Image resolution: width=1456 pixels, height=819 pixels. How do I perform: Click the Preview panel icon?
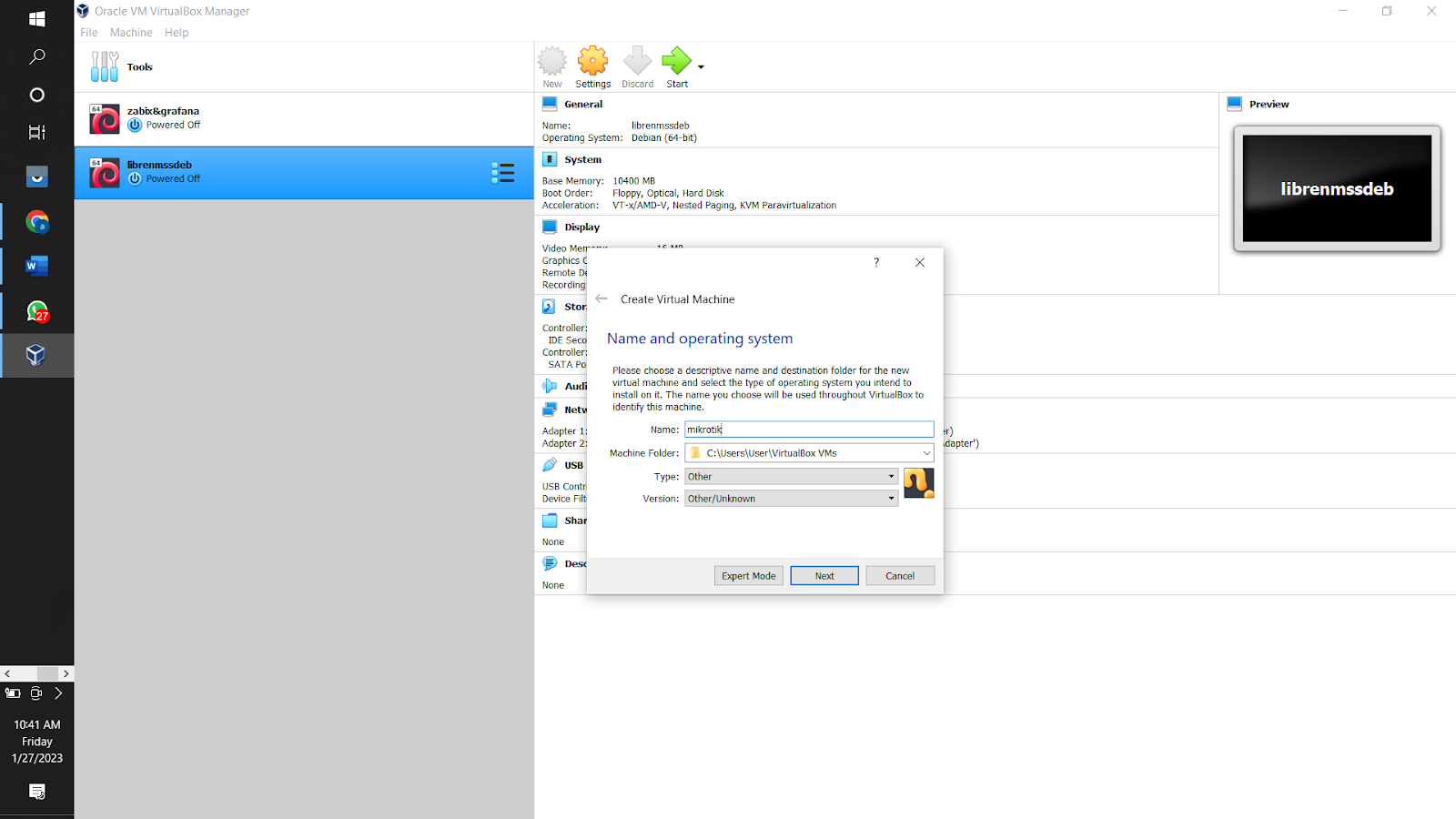tap(1235, 104)
